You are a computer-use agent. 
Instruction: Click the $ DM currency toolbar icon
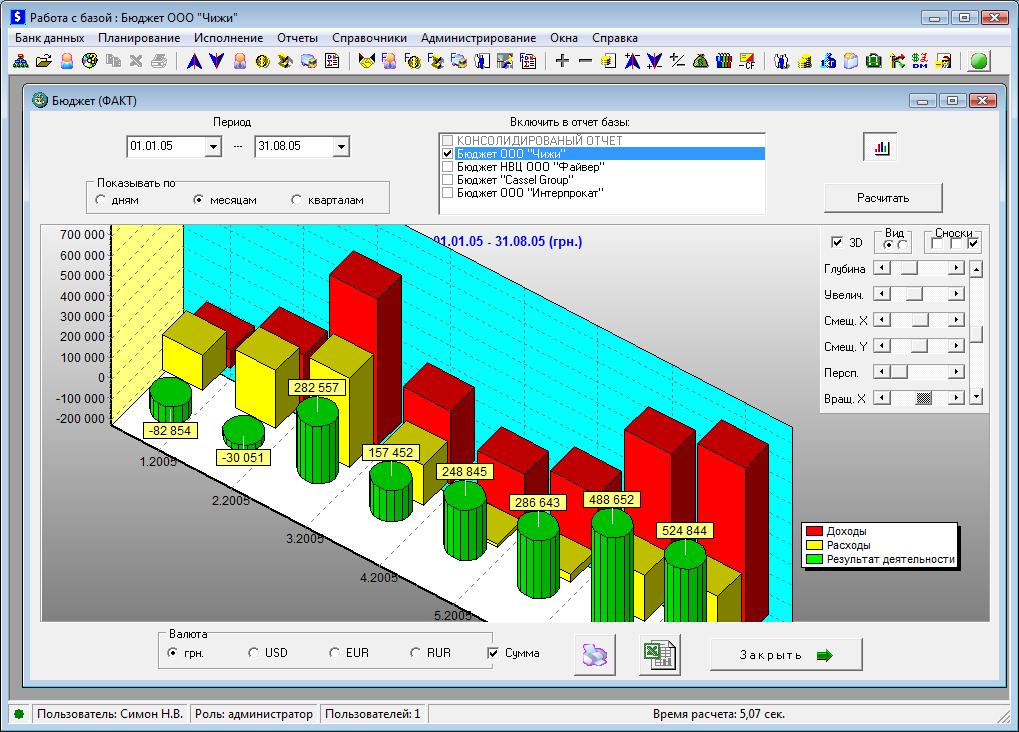[920, 62]
